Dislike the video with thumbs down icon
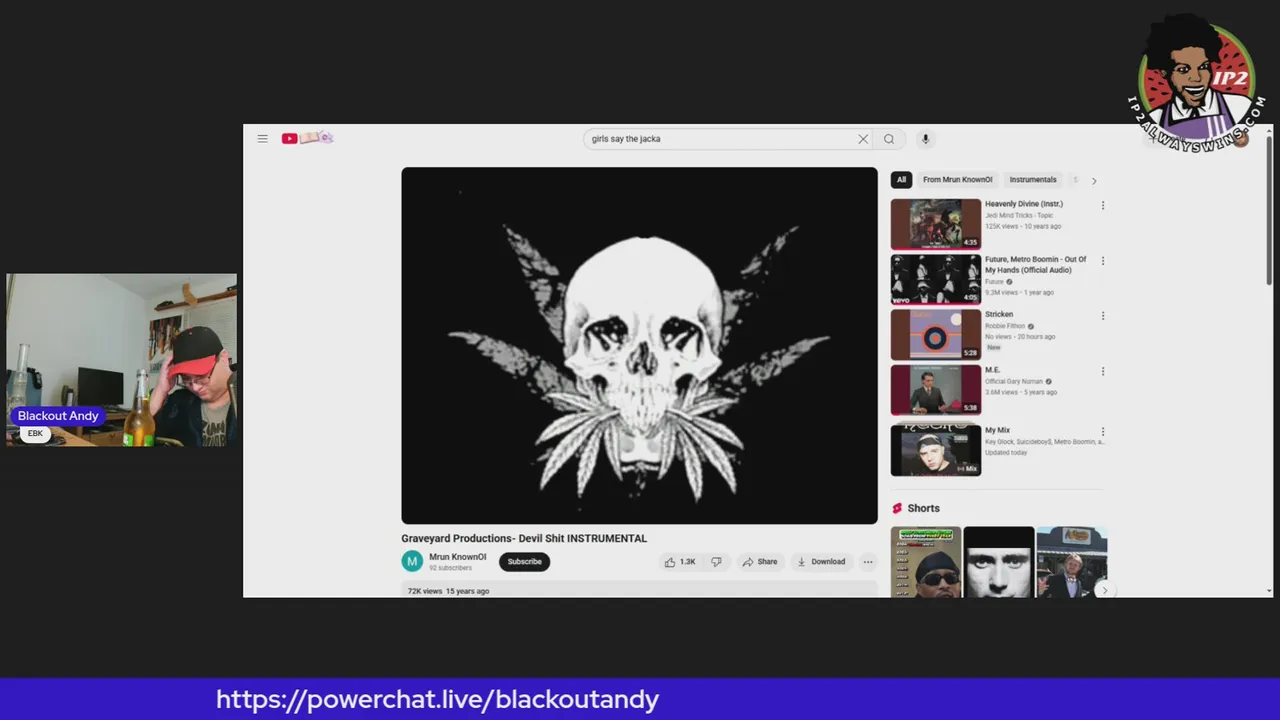Viewport: 1280px width, 720px height. click(716, 562)
